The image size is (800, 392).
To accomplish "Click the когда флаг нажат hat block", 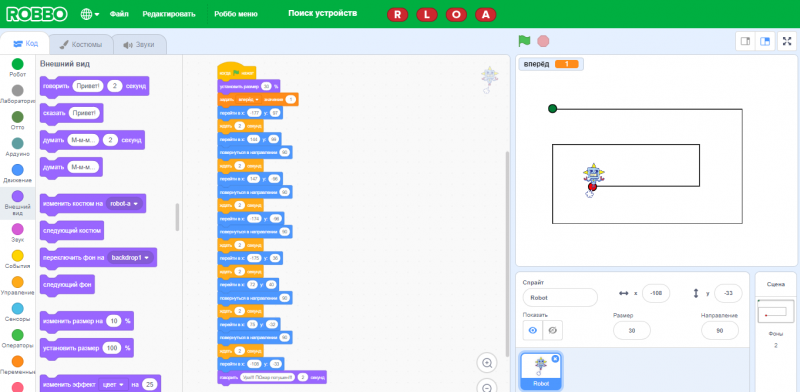I will pos(236,72).
